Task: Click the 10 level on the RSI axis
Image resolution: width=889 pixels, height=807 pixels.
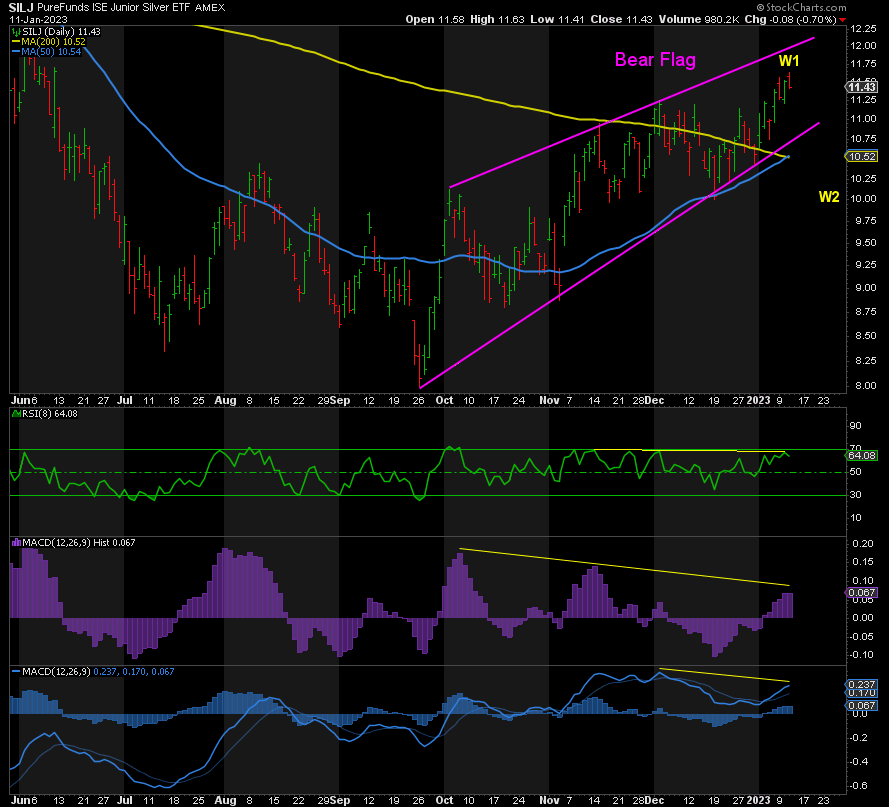Action: pos(856,518)
